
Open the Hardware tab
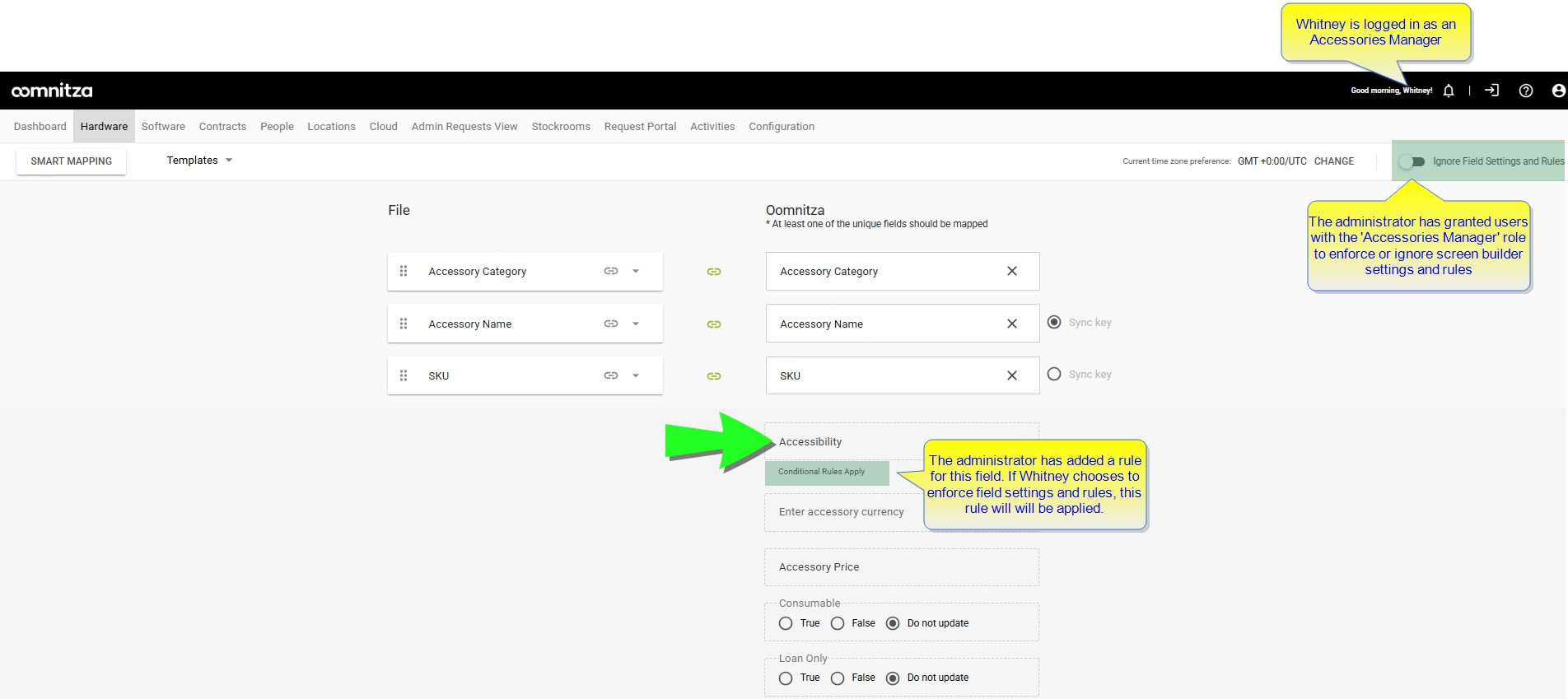click(x=104, y=126)
